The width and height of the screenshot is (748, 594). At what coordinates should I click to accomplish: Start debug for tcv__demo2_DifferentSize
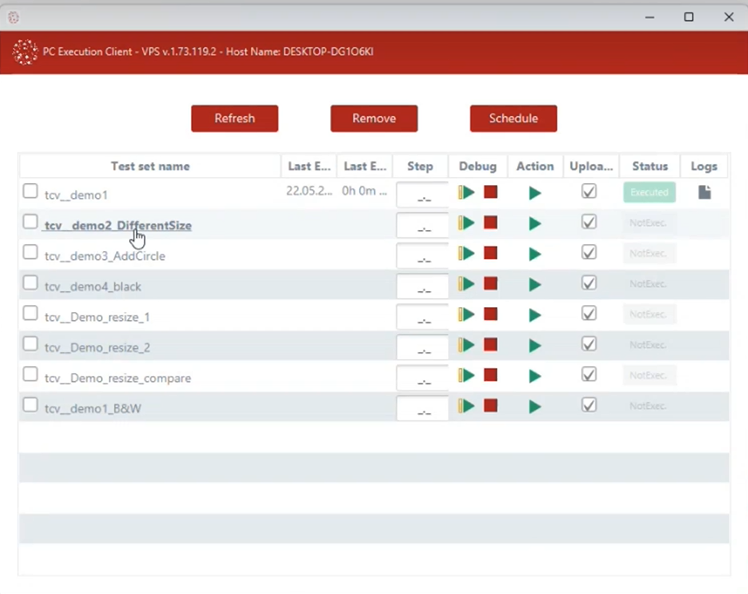(466, 223)
